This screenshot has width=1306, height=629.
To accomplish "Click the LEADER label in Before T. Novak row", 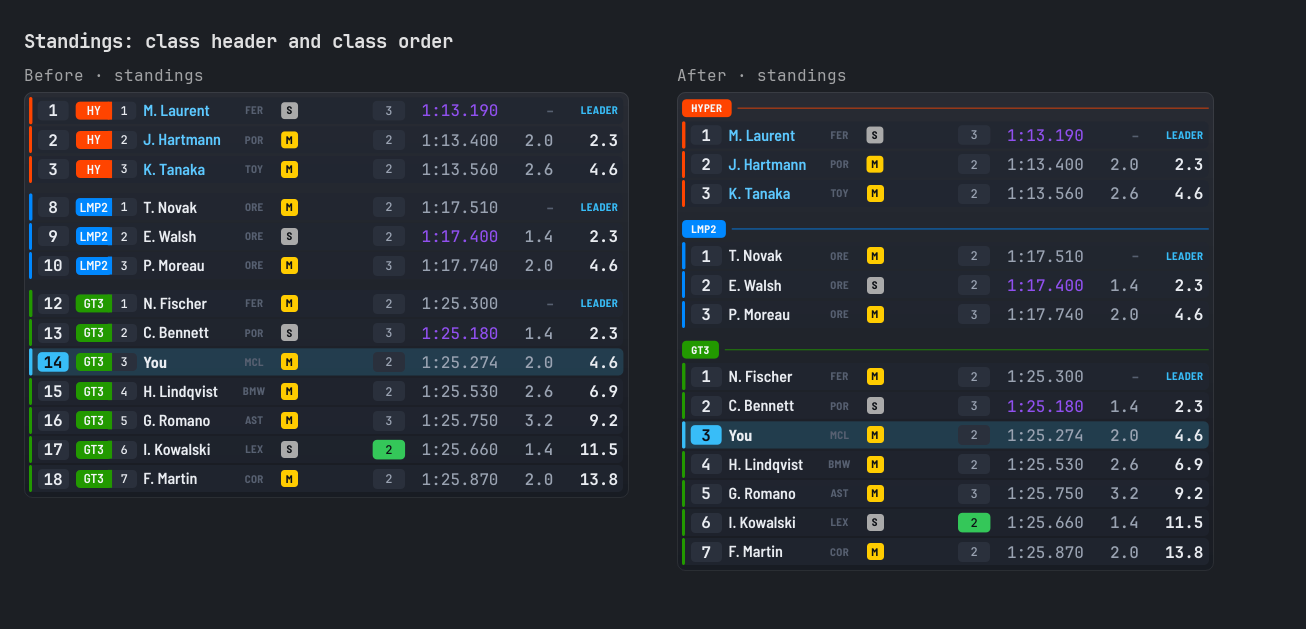I will click(x=599, y=208).
